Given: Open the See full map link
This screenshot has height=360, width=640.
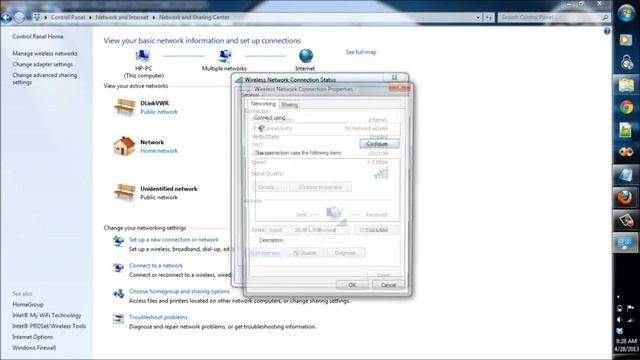Looking at the screenshot, I should click(x=361, y=52).
